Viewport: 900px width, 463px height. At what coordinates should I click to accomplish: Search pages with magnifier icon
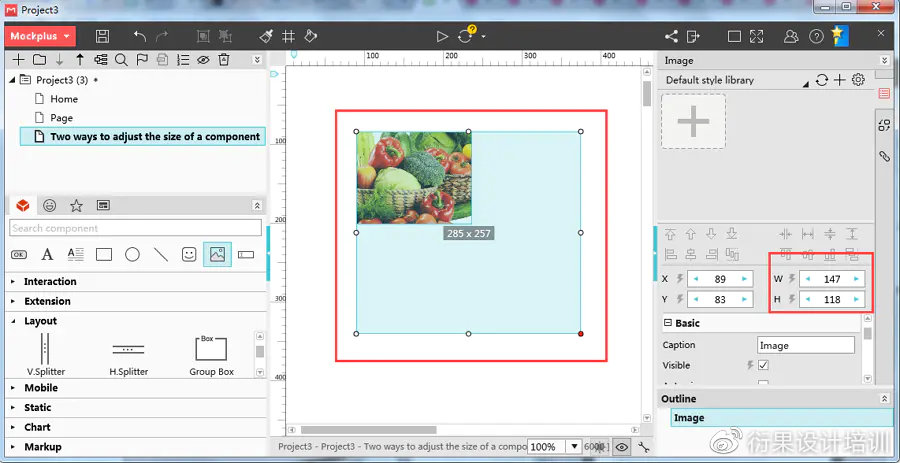pyautogui.click(x=121, y=59)
